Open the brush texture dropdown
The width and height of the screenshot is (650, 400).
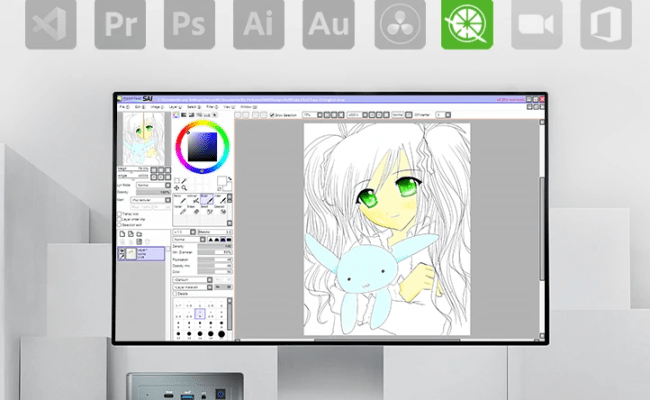click(x=193, y=287)
